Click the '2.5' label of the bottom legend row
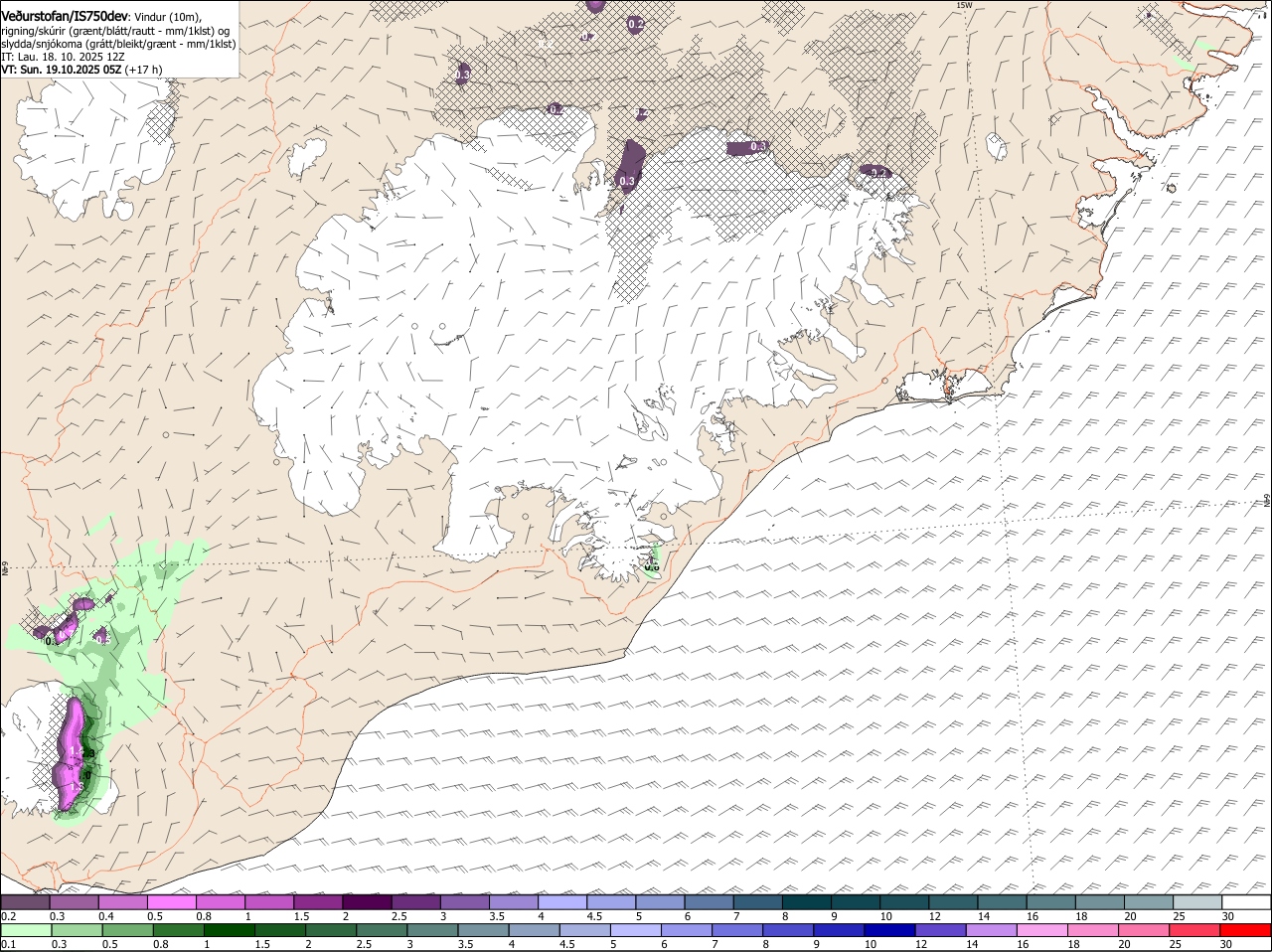This screenshot has height=952, width=1272. (364, 944)
